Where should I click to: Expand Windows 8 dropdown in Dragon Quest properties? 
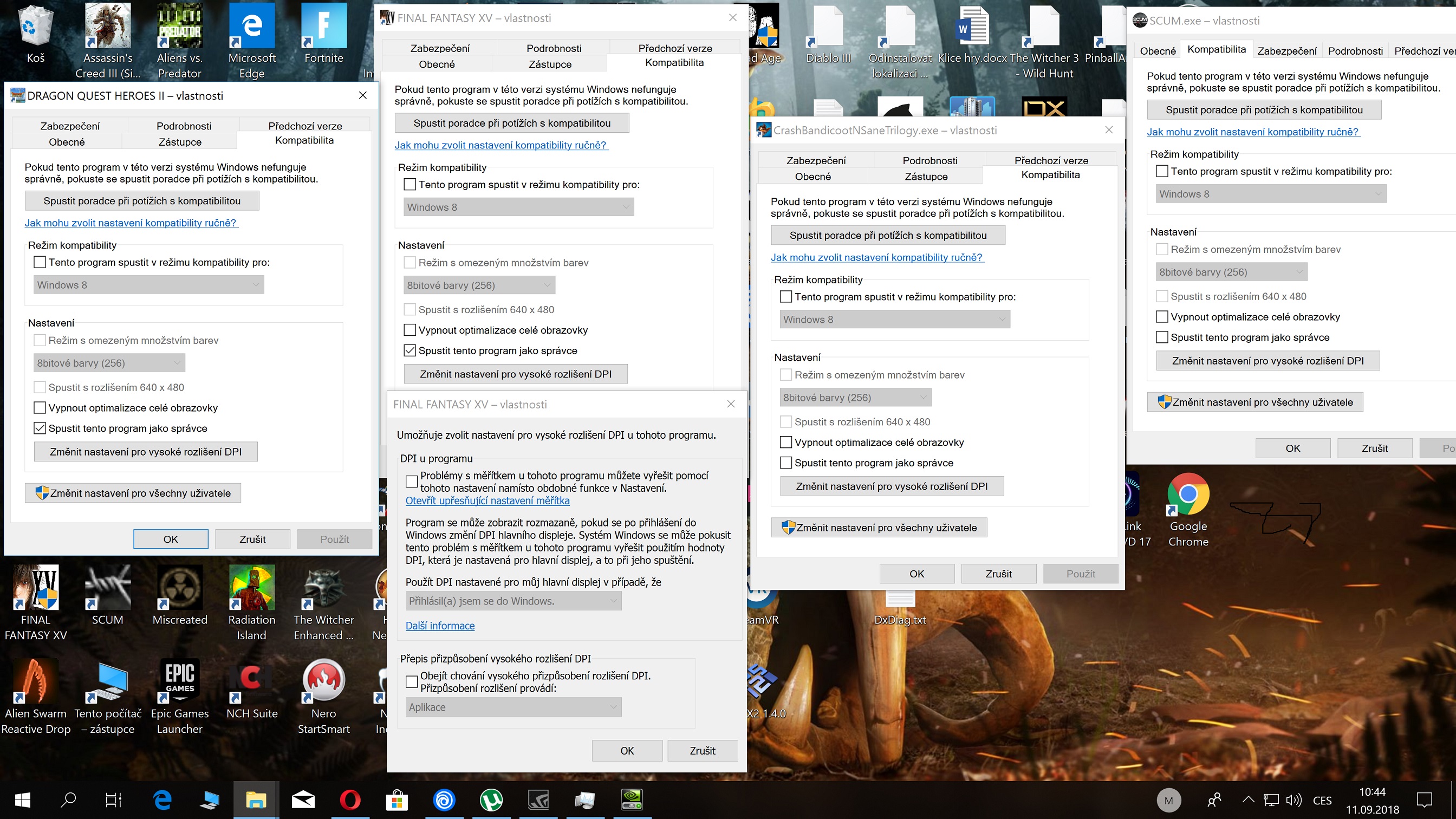click(148, 285)
